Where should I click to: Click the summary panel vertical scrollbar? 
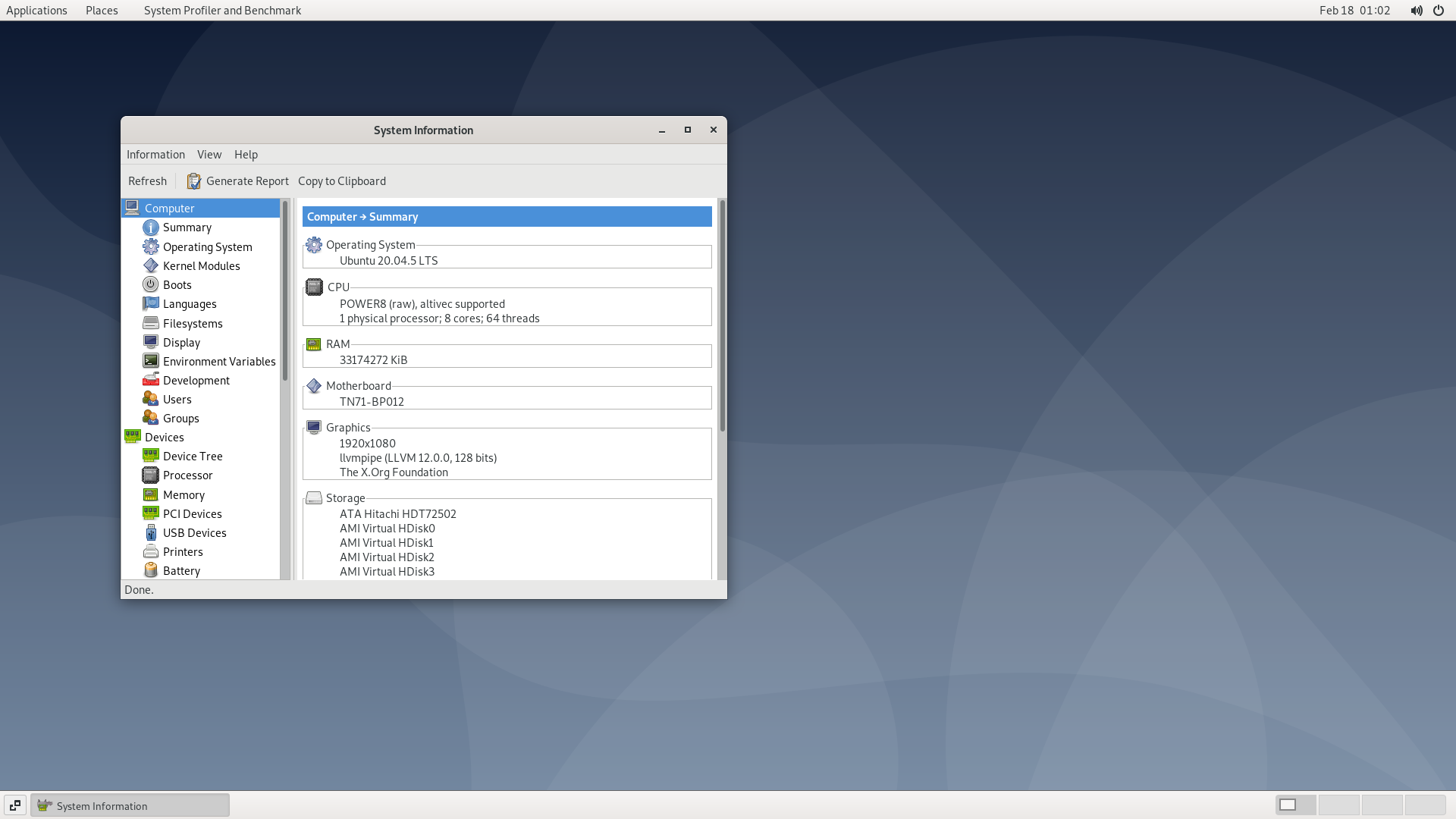pyautogui.click(x=722, y=316)
